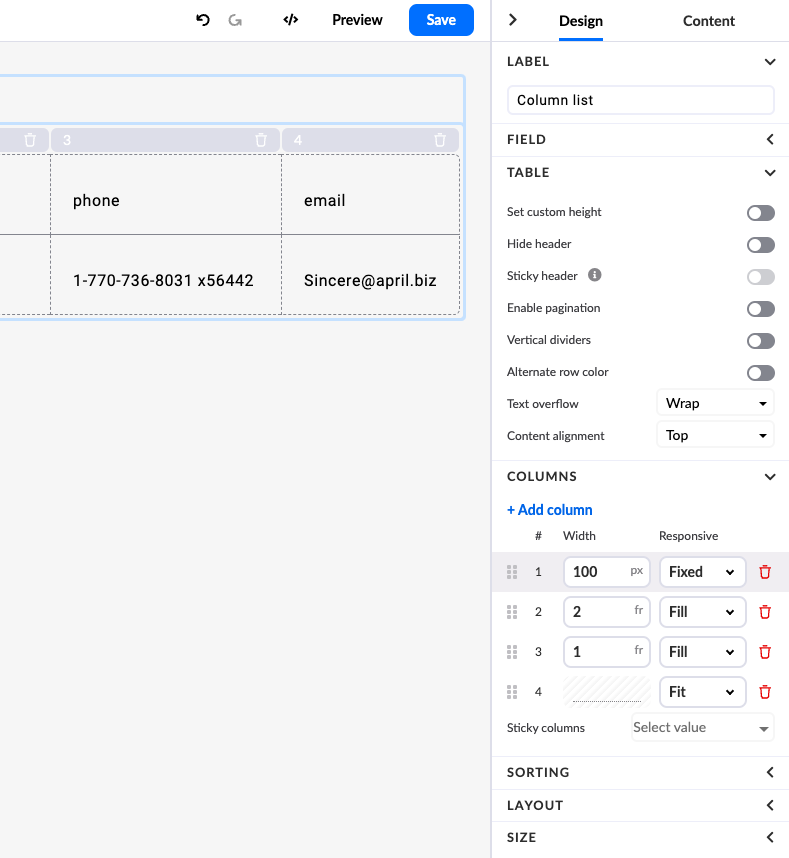Click the phone number 1-770-736-8031 cell
The height and width of the screenshot is (858, 789).
coord(166,275)
